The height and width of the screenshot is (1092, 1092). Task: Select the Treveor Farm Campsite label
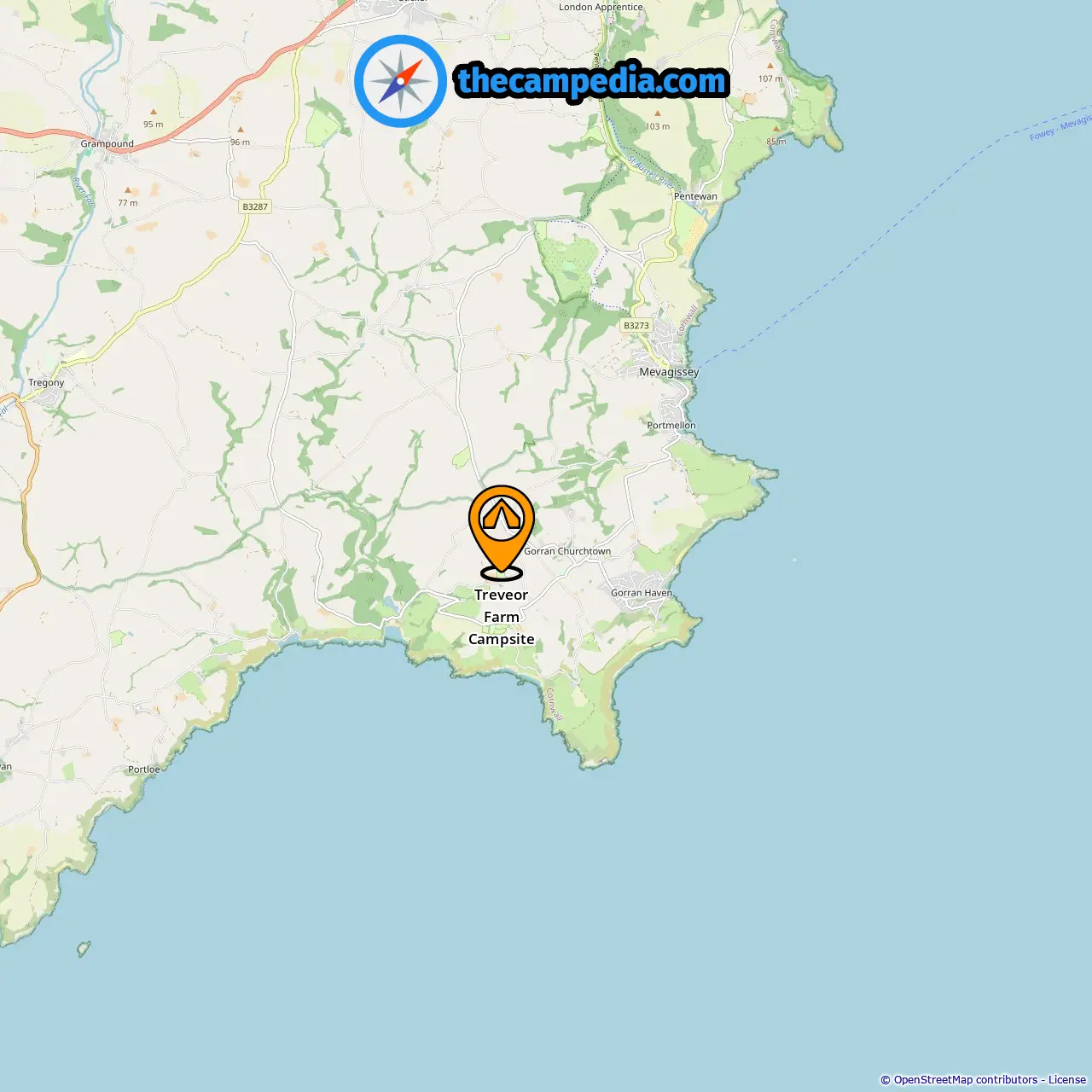502,617
